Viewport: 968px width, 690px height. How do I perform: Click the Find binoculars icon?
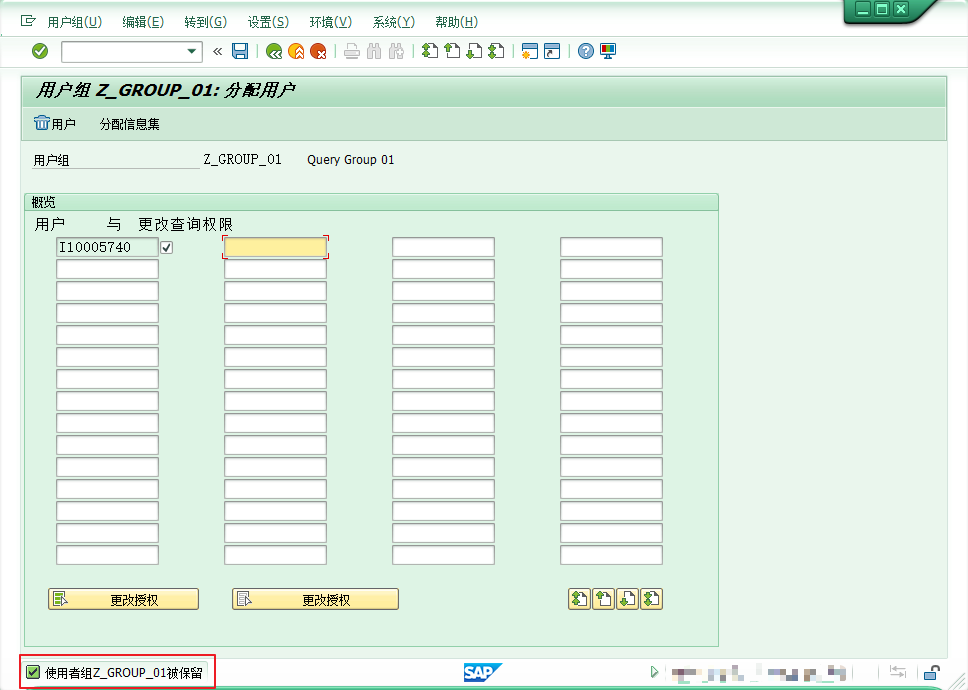[374, 51]
